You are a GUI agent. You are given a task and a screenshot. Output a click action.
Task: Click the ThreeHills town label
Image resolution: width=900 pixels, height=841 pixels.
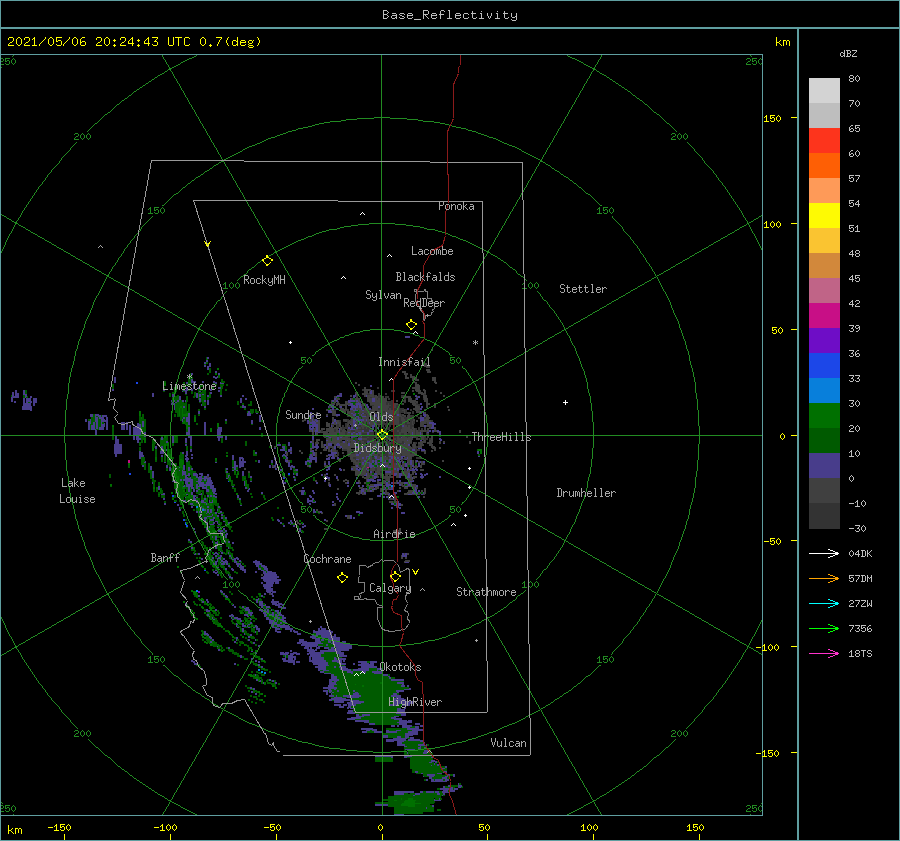501,437
